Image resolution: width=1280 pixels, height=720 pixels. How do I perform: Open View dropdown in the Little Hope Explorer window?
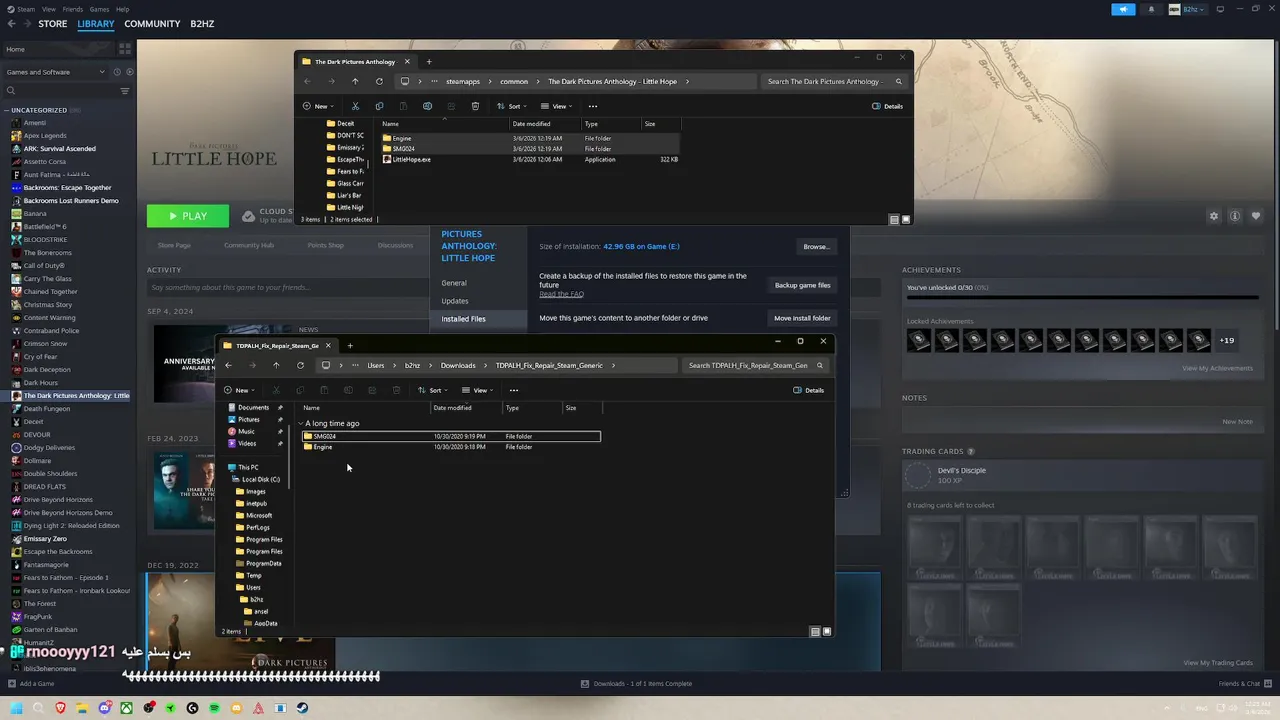pyautogui.click(x=558, y=106)
